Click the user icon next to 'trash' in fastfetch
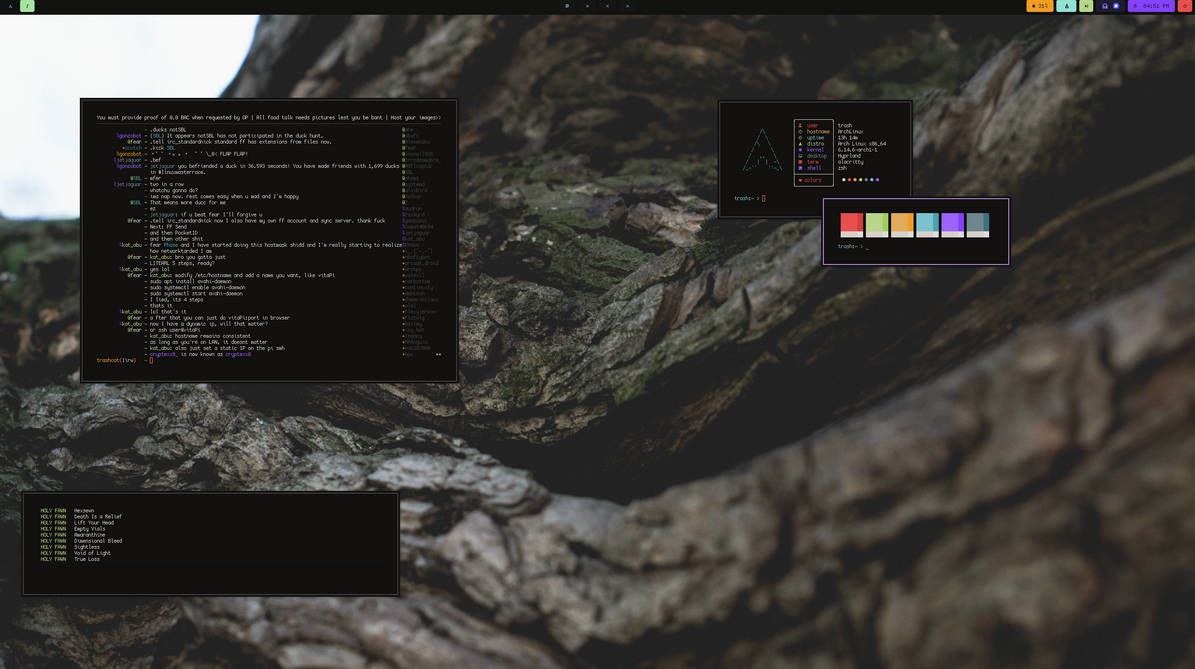Viewport: 1195px width, 669px height. (x=801, y=125)
